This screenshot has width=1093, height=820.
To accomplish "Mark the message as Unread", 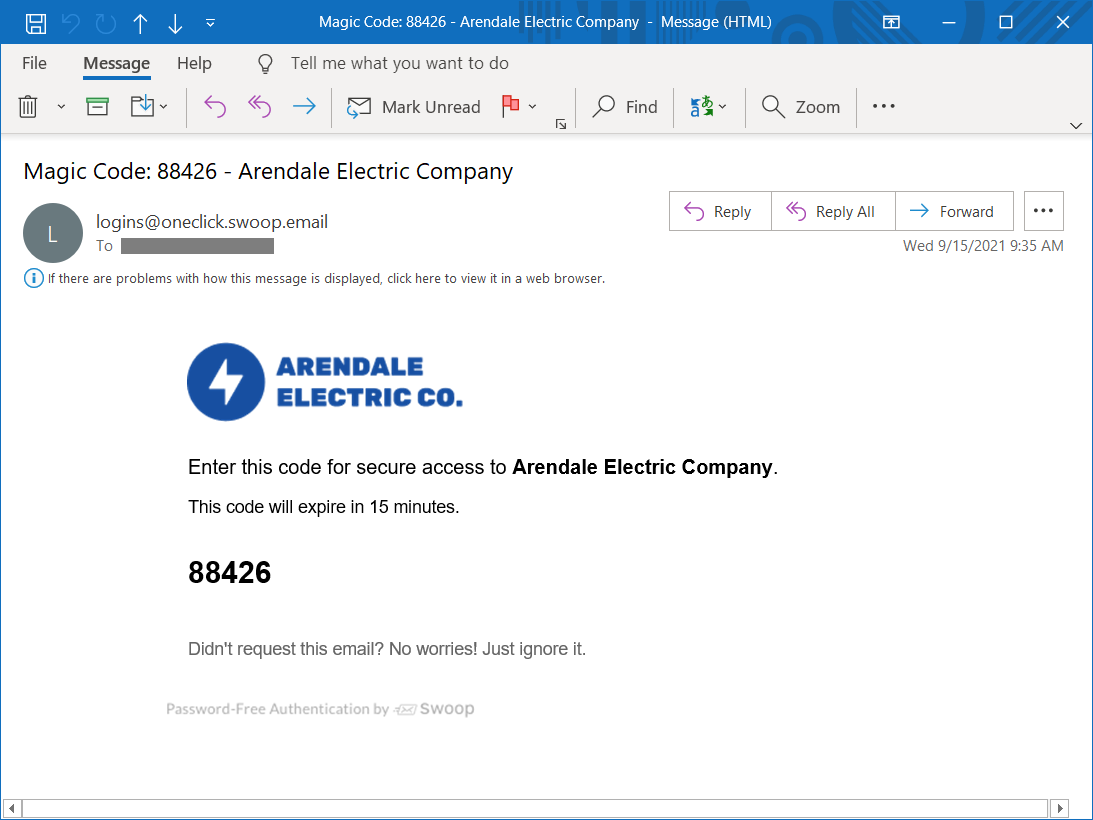I will point(414,107).
